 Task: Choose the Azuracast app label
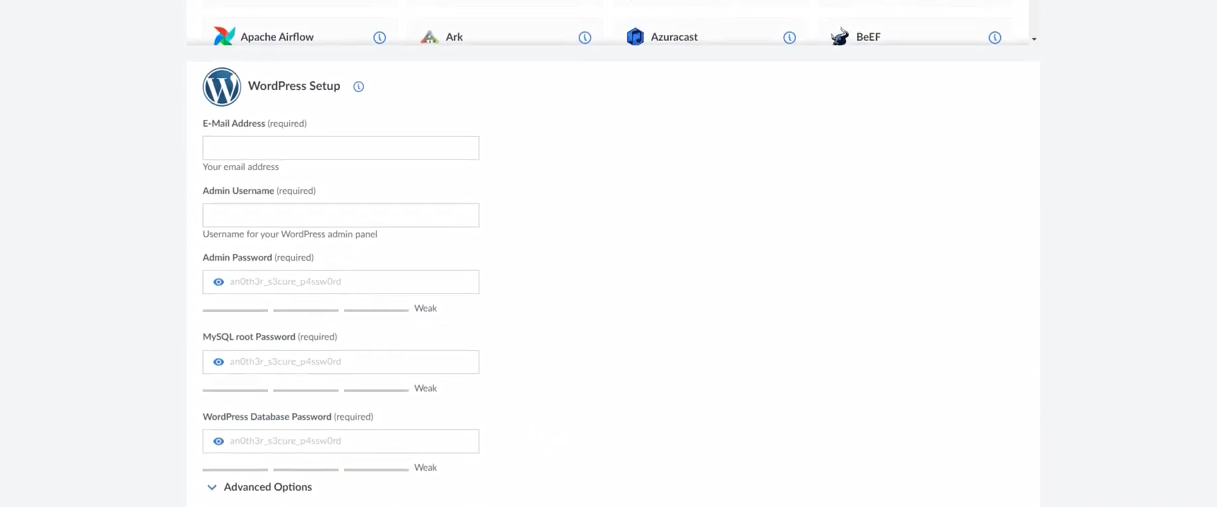click(x=674, y=37)
